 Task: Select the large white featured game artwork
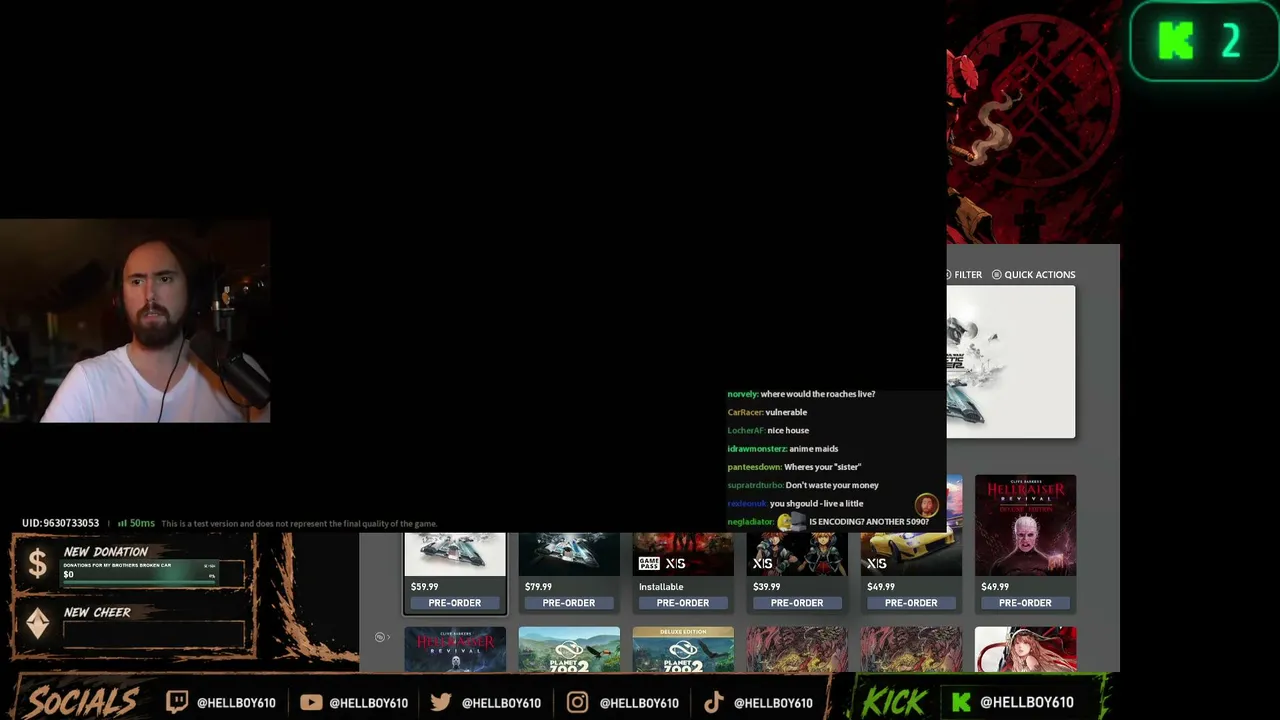coord(1011,362)
